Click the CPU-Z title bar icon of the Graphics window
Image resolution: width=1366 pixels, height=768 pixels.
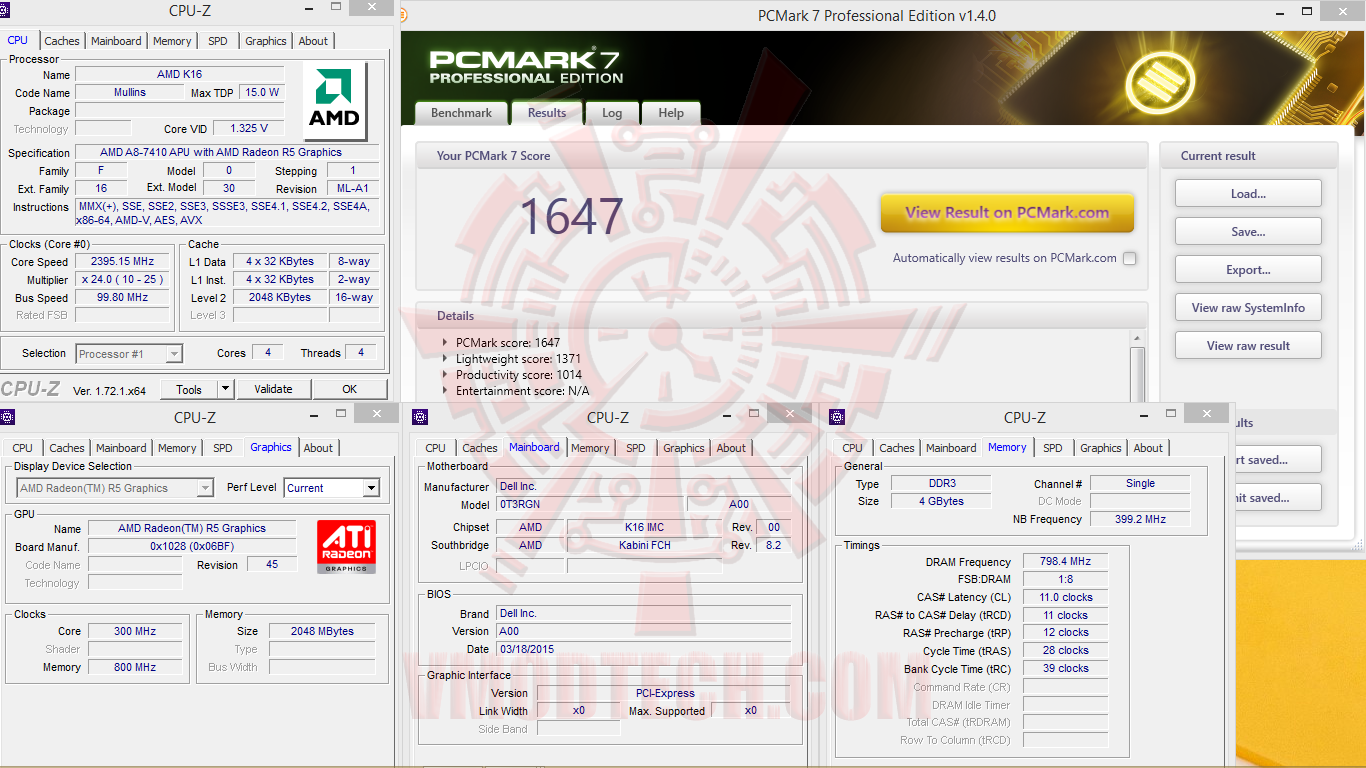pyautogui.click(x=8, y=417)
